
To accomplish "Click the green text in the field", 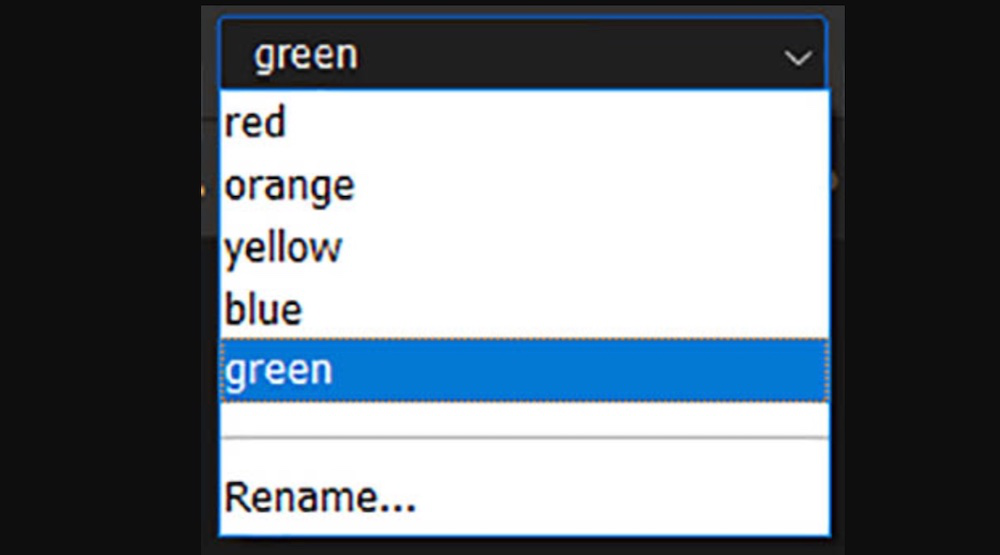I will coord(305,55).
